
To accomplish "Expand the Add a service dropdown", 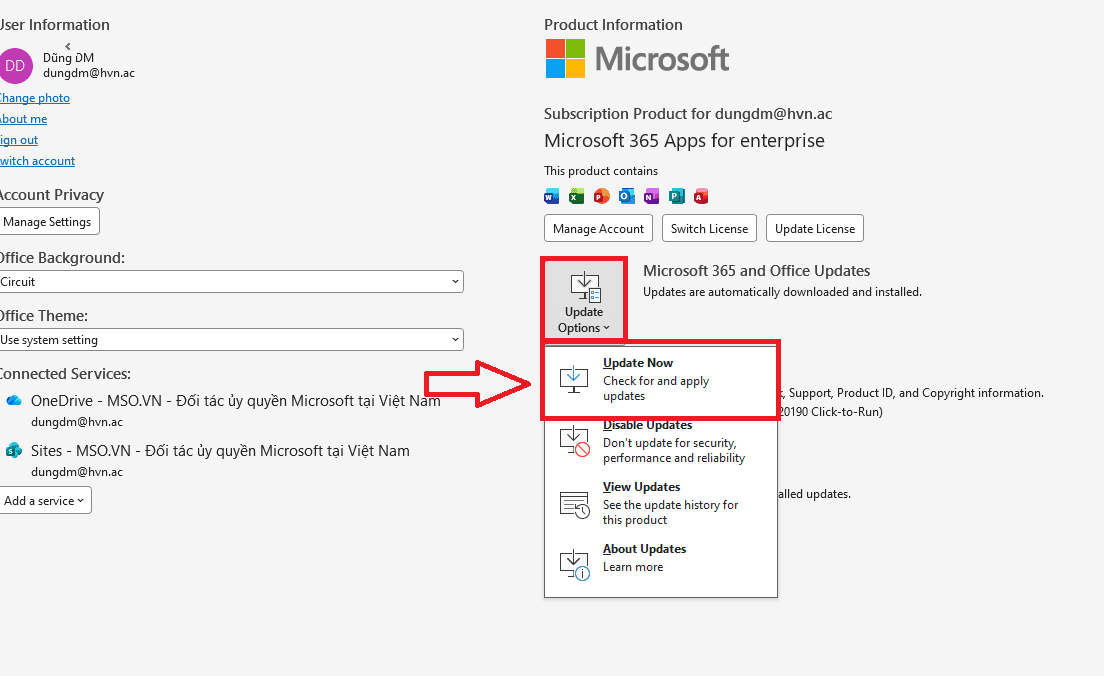I will click(x=45, y=501).
